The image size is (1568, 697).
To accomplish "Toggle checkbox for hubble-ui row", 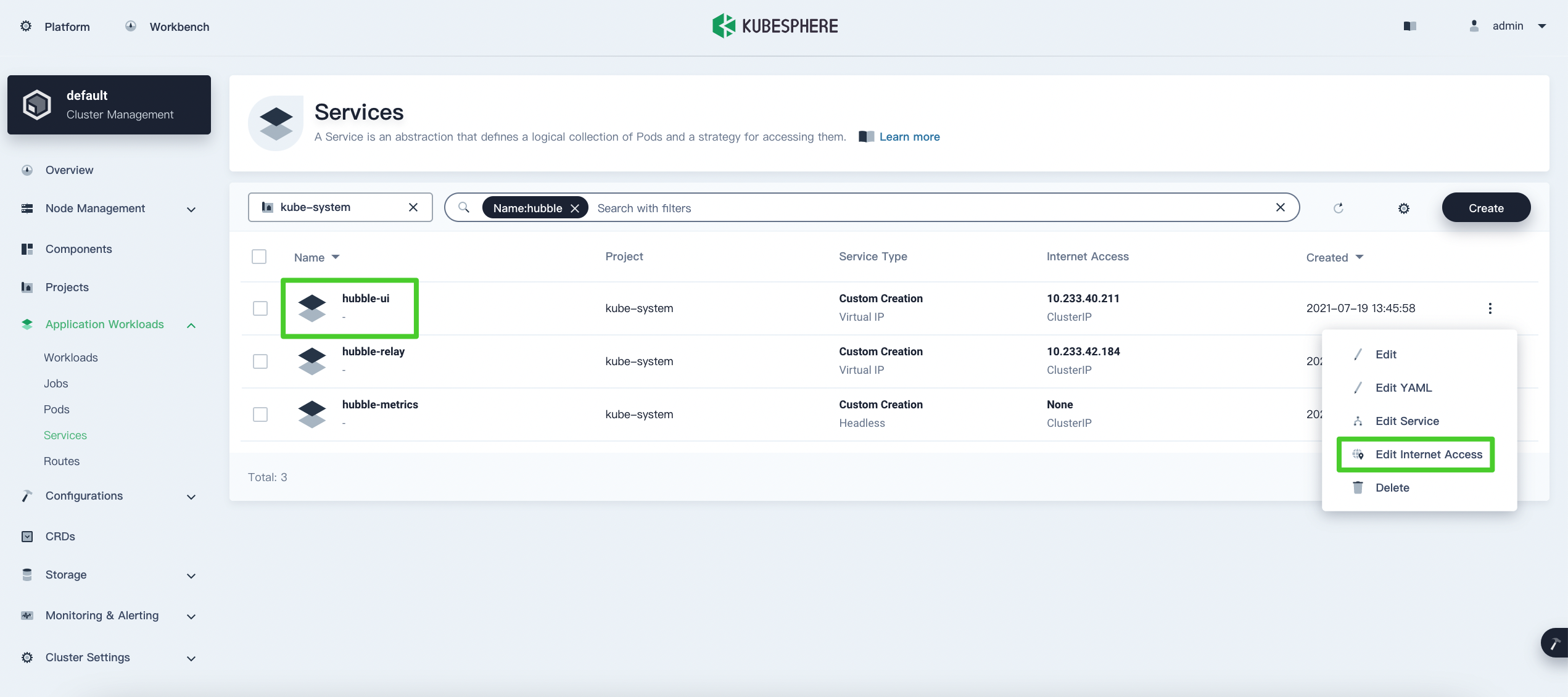I will (x=260, y=308).
